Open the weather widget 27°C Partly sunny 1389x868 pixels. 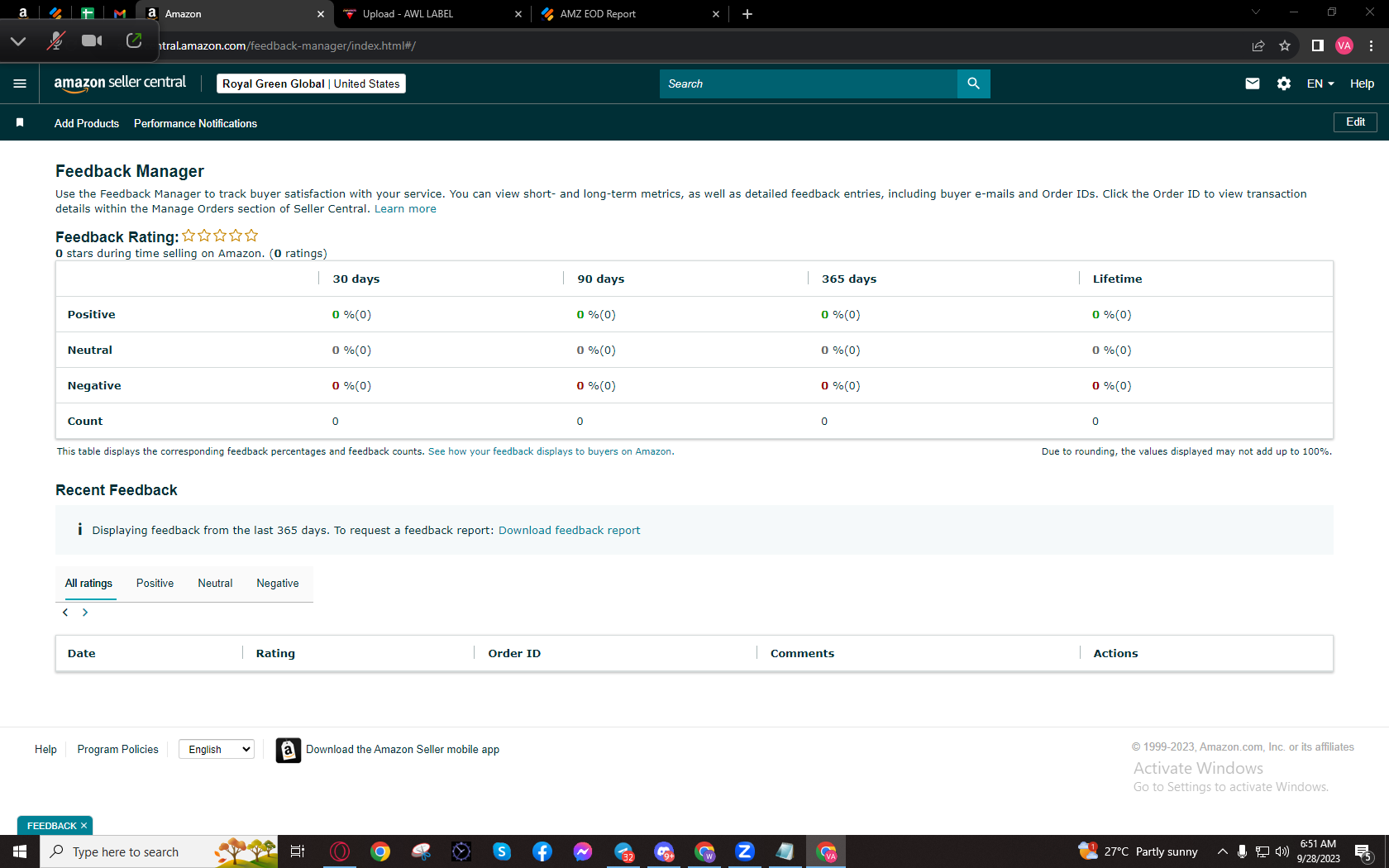(x=1138, y=851)
